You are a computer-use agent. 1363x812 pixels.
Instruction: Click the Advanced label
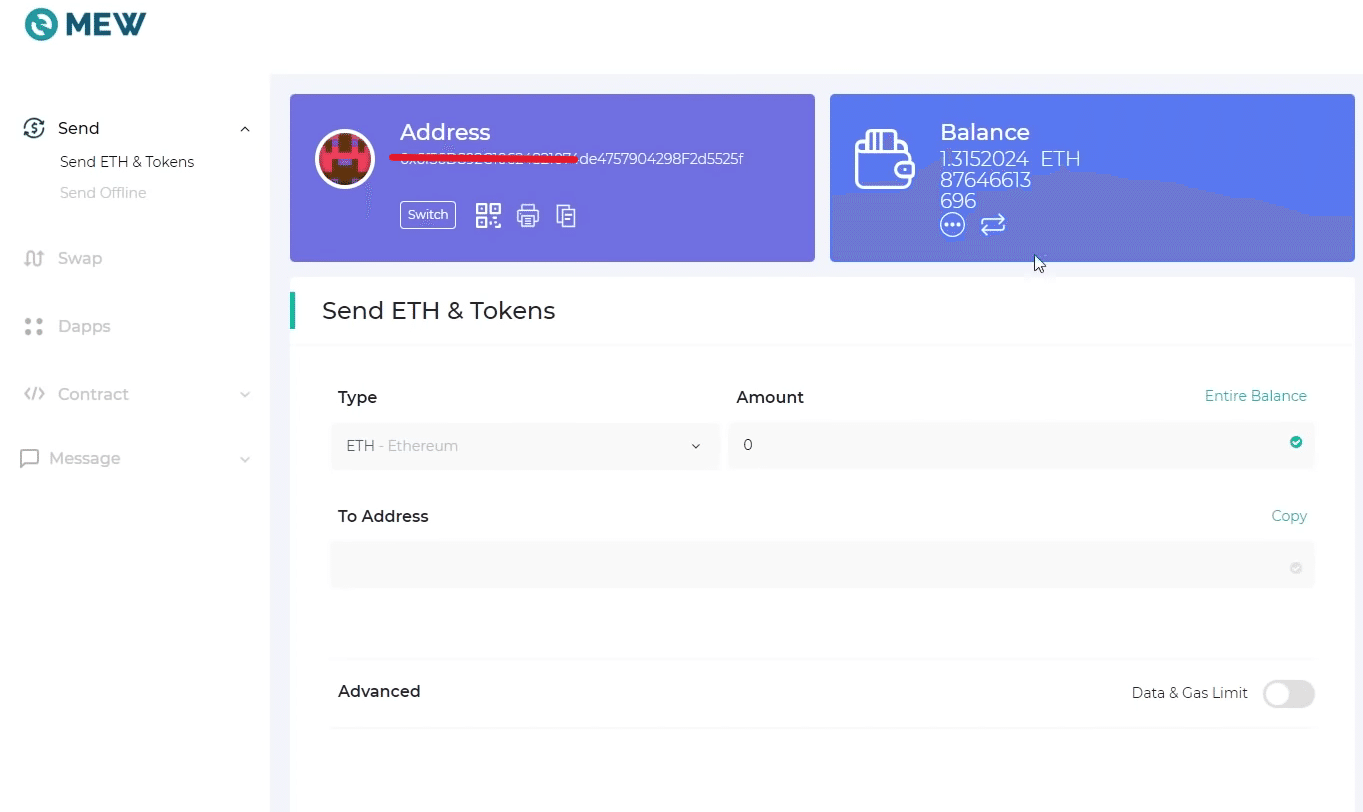[x=379, y=691]
